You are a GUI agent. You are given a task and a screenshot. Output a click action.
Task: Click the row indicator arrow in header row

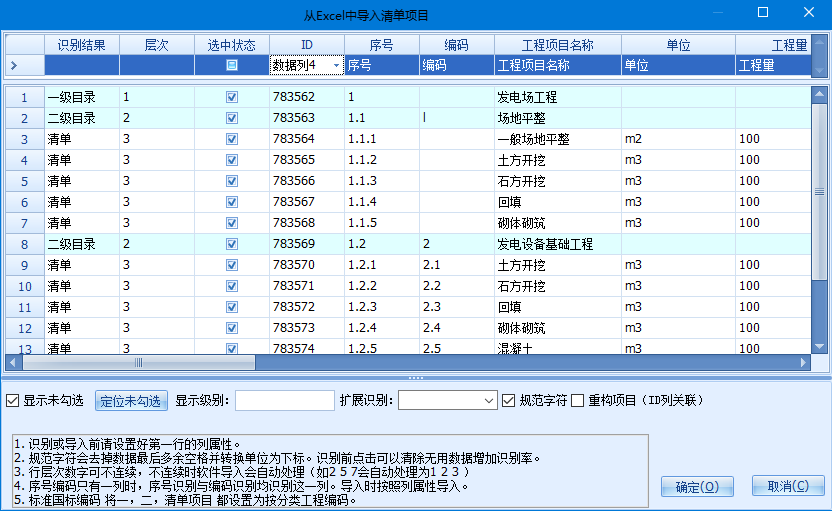tap(14, 65)
